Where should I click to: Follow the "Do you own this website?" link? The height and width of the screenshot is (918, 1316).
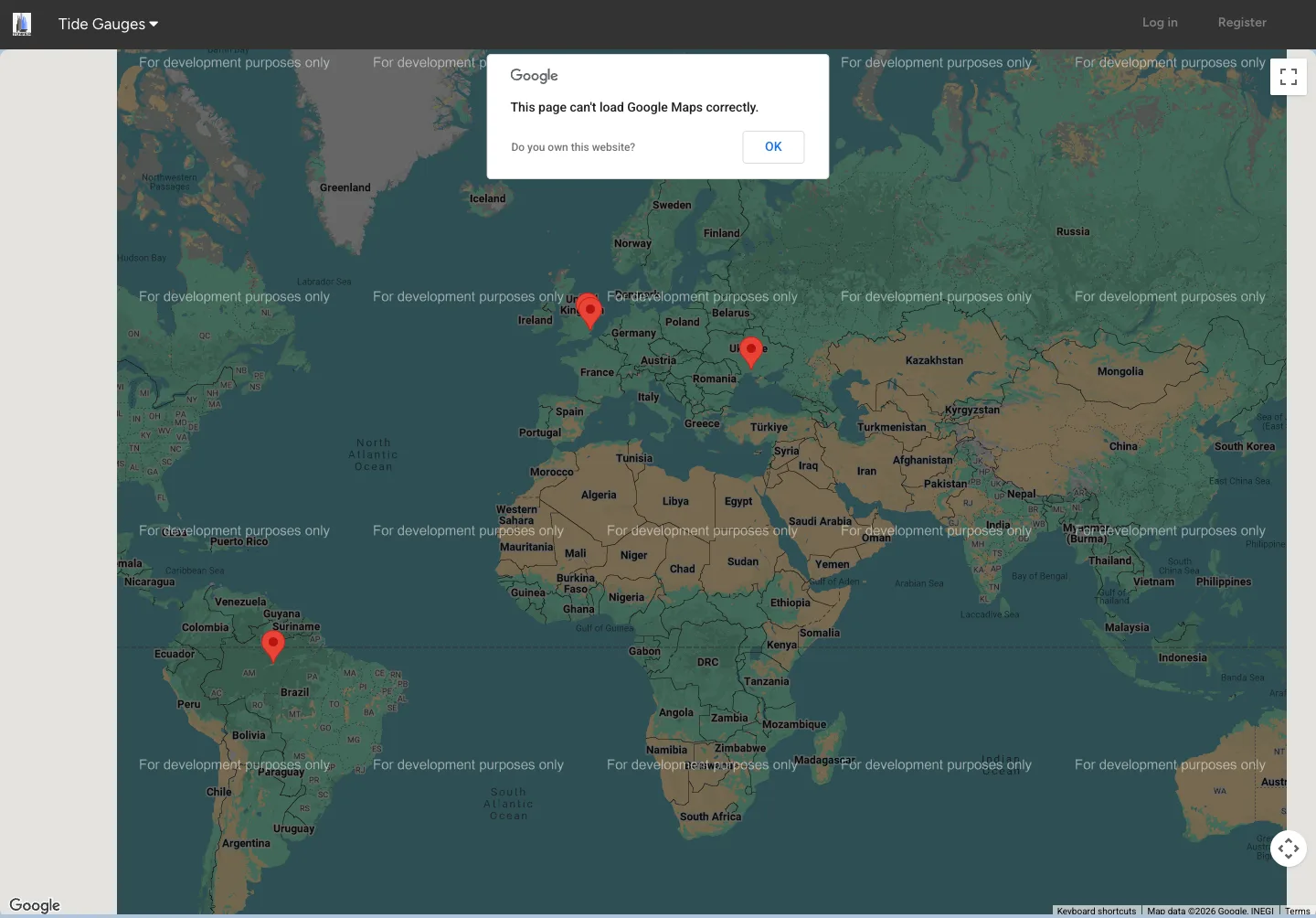coord(573,147)
